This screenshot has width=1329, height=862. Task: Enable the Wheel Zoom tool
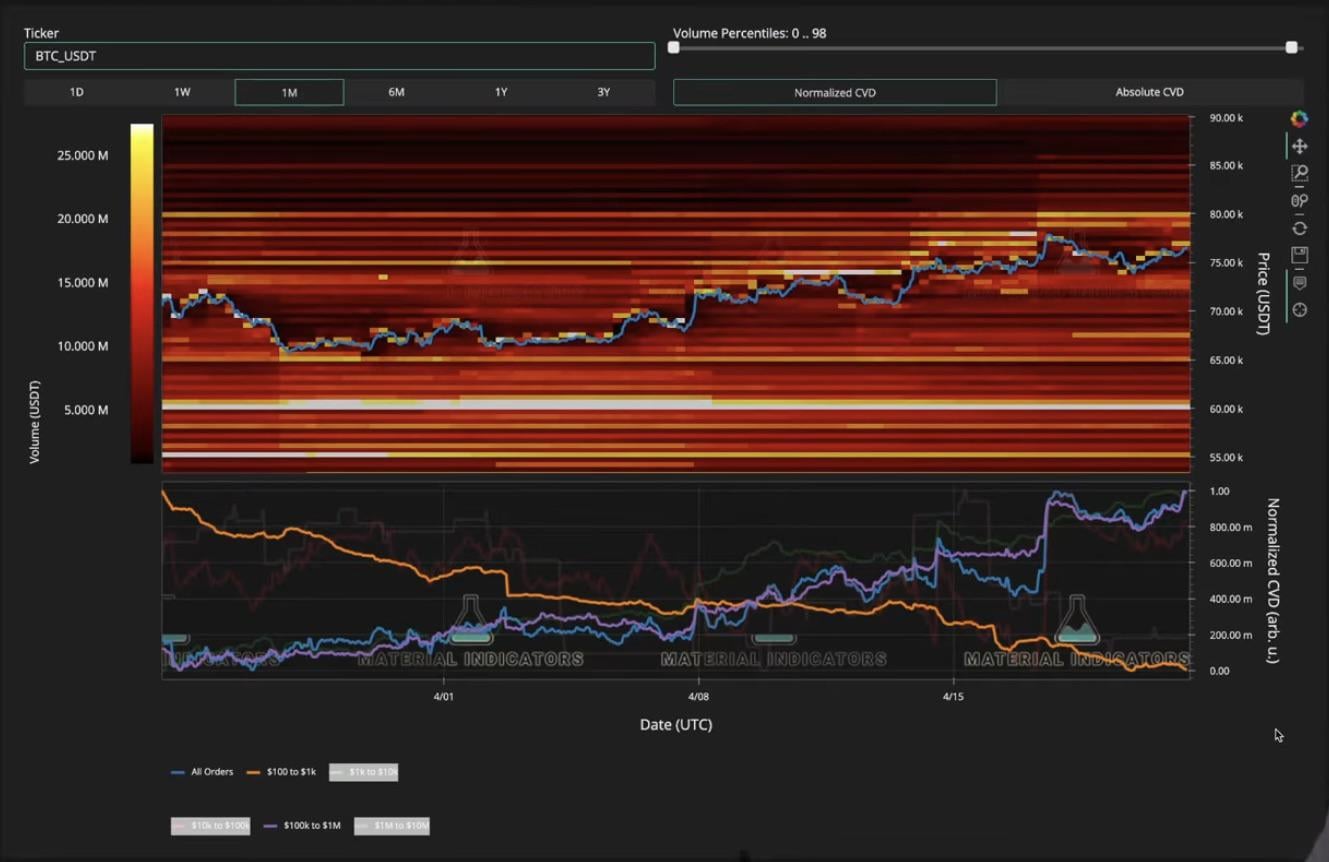pyautogui.click(x=1299, y=201)
